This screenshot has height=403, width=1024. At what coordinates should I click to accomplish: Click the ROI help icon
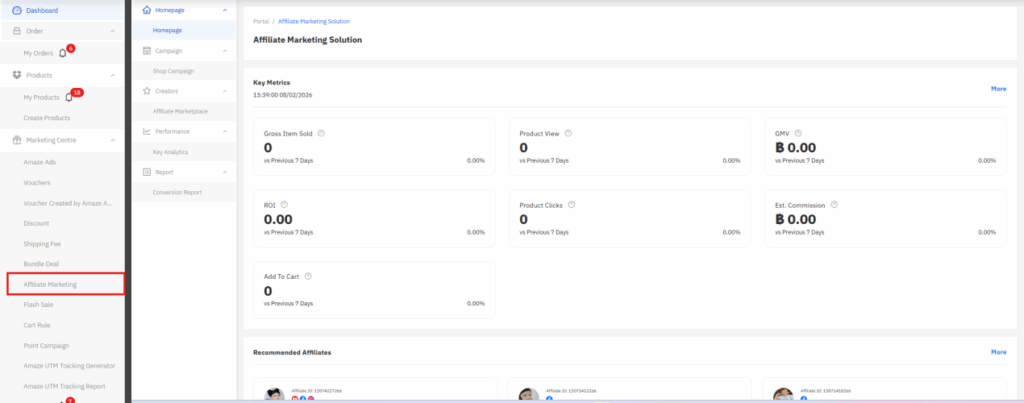click(285, 205)
